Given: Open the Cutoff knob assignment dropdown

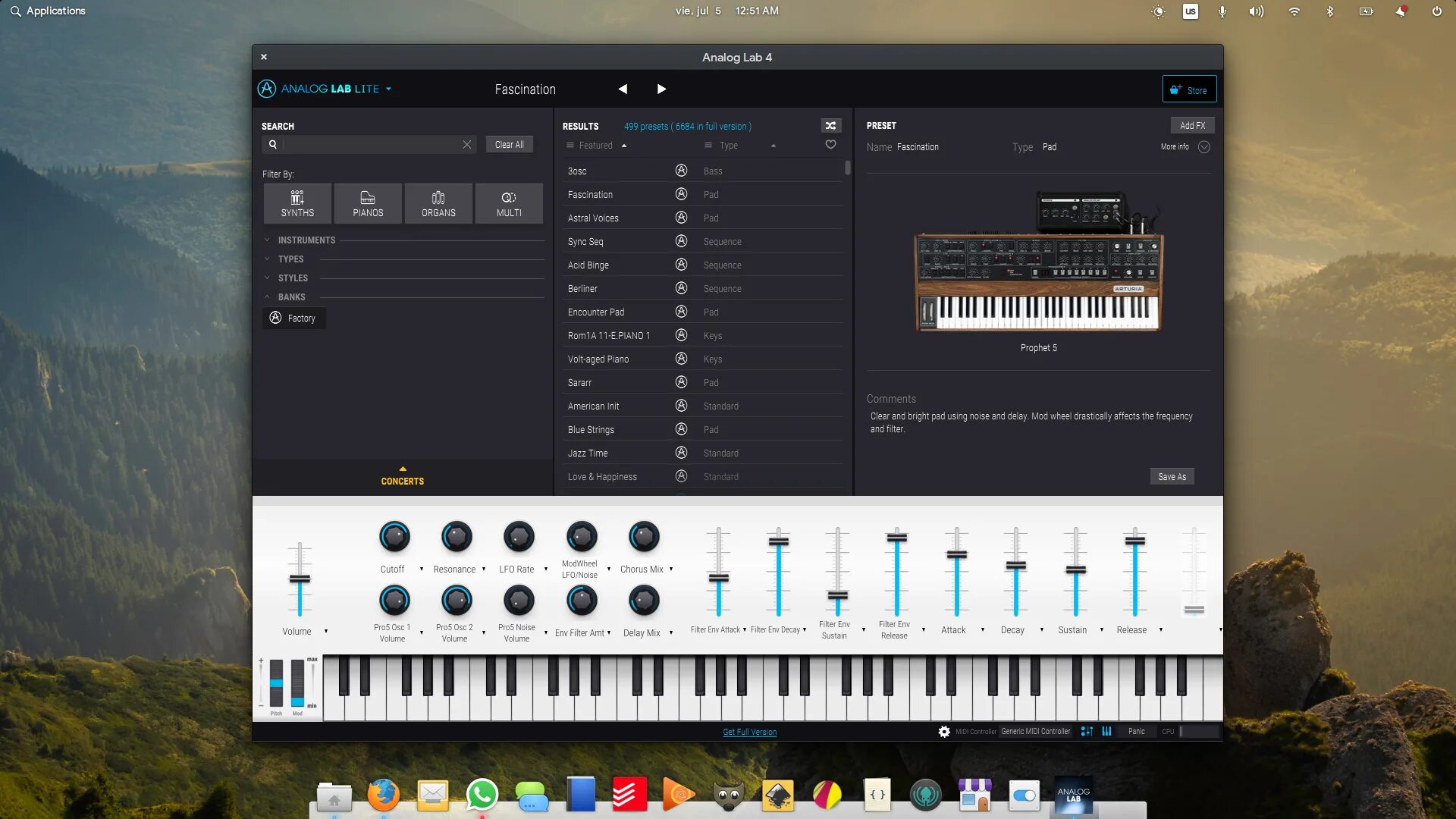Looking at the screenshot, I should [x=422, y=570].
